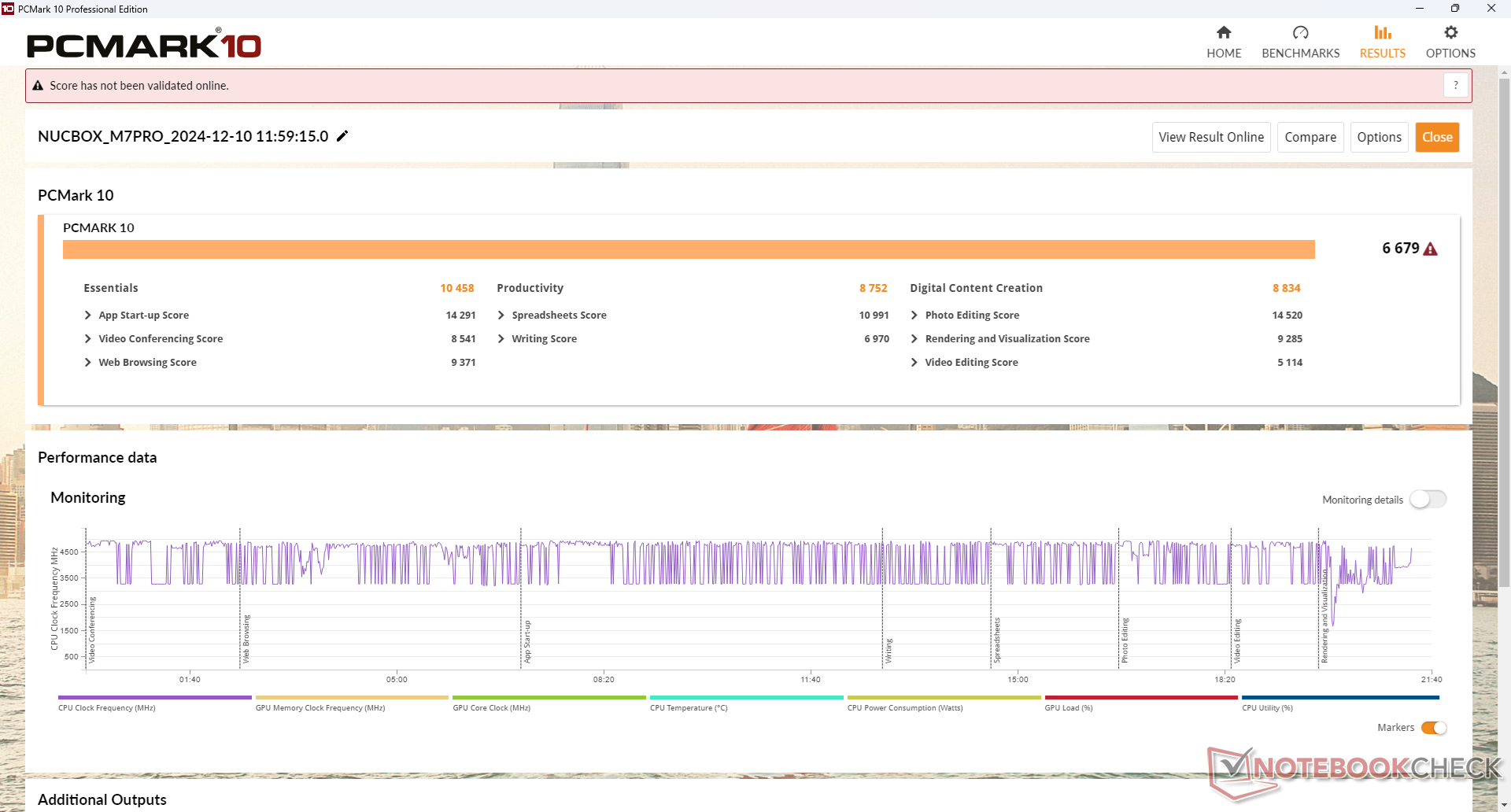Click scrollbar down arrow
Screen dimensions: 1511x812
tap(1504, 806)
